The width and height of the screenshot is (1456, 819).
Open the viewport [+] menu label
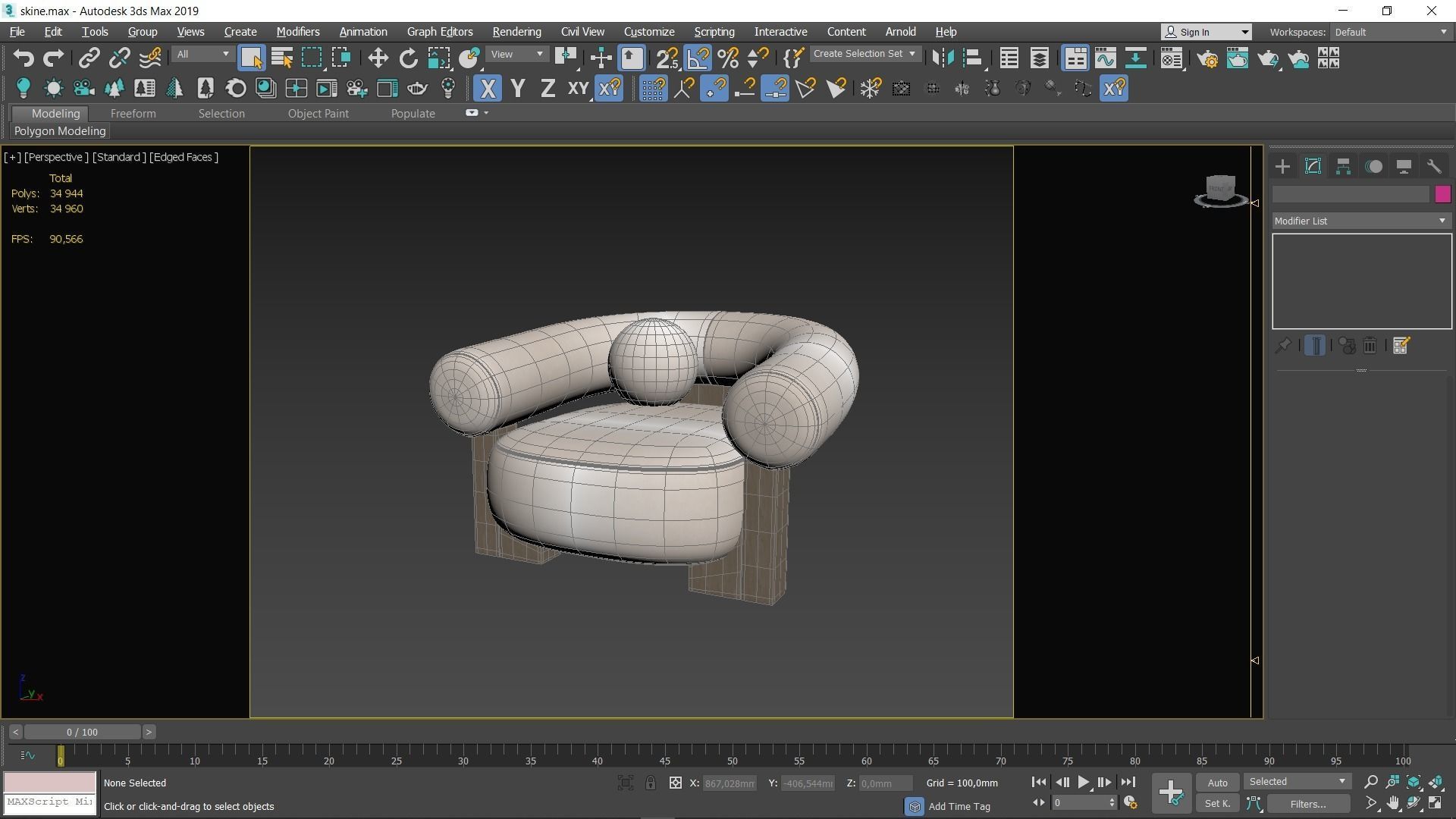click(x=12, y=157)
